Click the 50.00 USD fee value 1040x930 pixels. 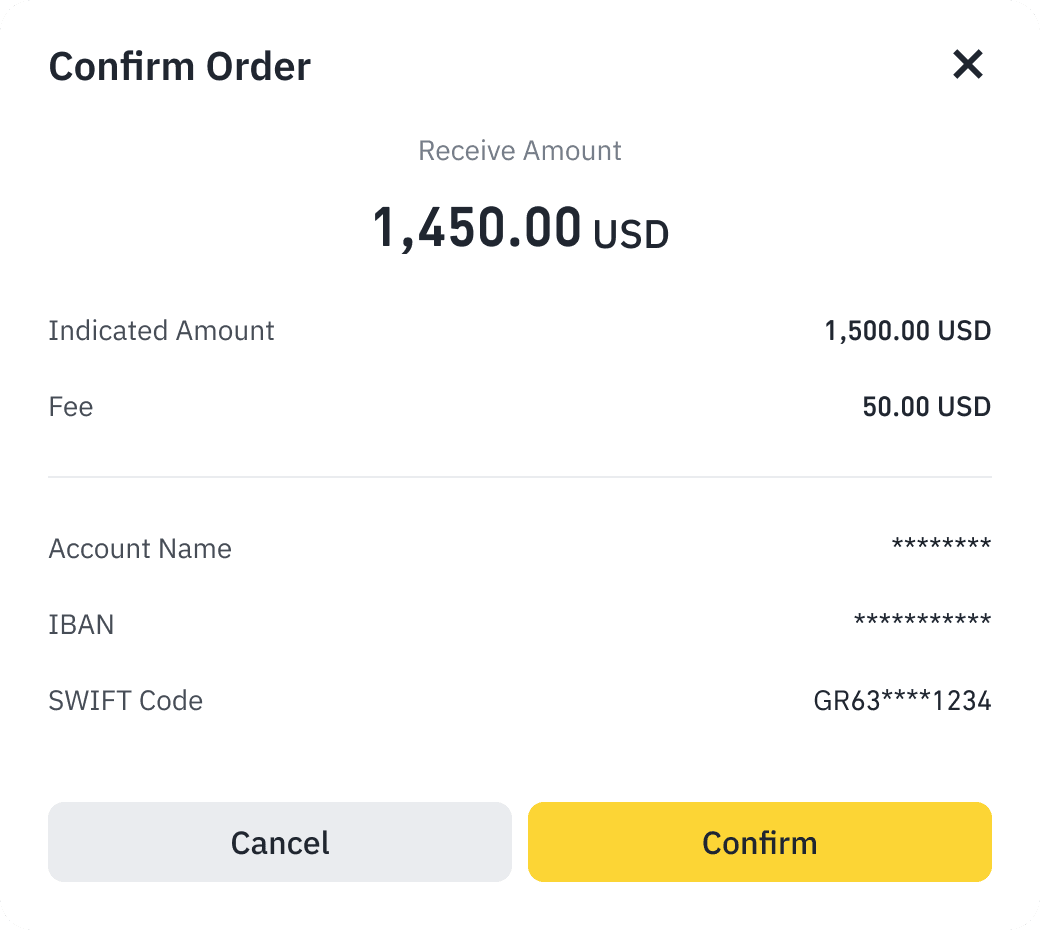click(926, 407)
